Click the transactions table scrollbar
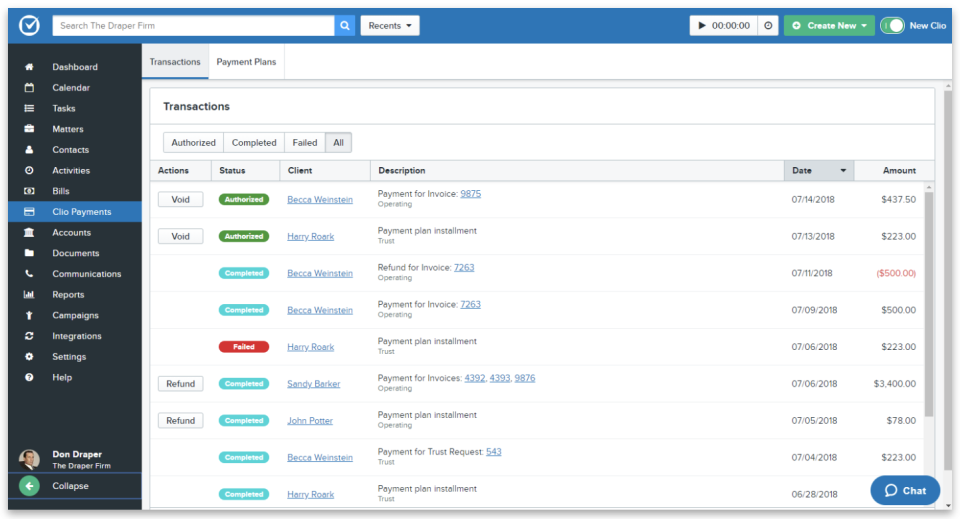Viewport: 960px width, 519px height. pos(929,306)
